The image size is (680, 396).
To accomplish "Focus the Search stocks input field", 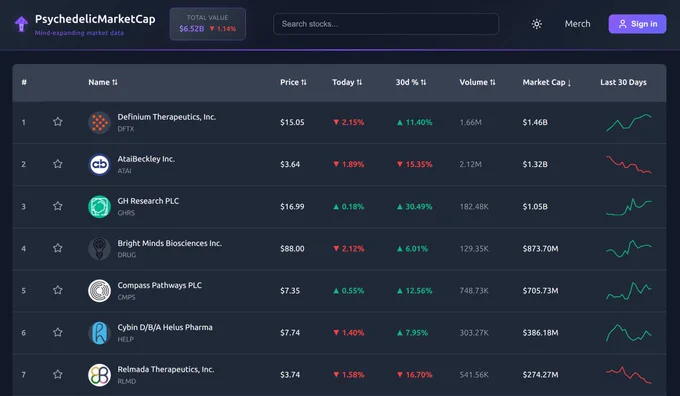I will [386, 24].
